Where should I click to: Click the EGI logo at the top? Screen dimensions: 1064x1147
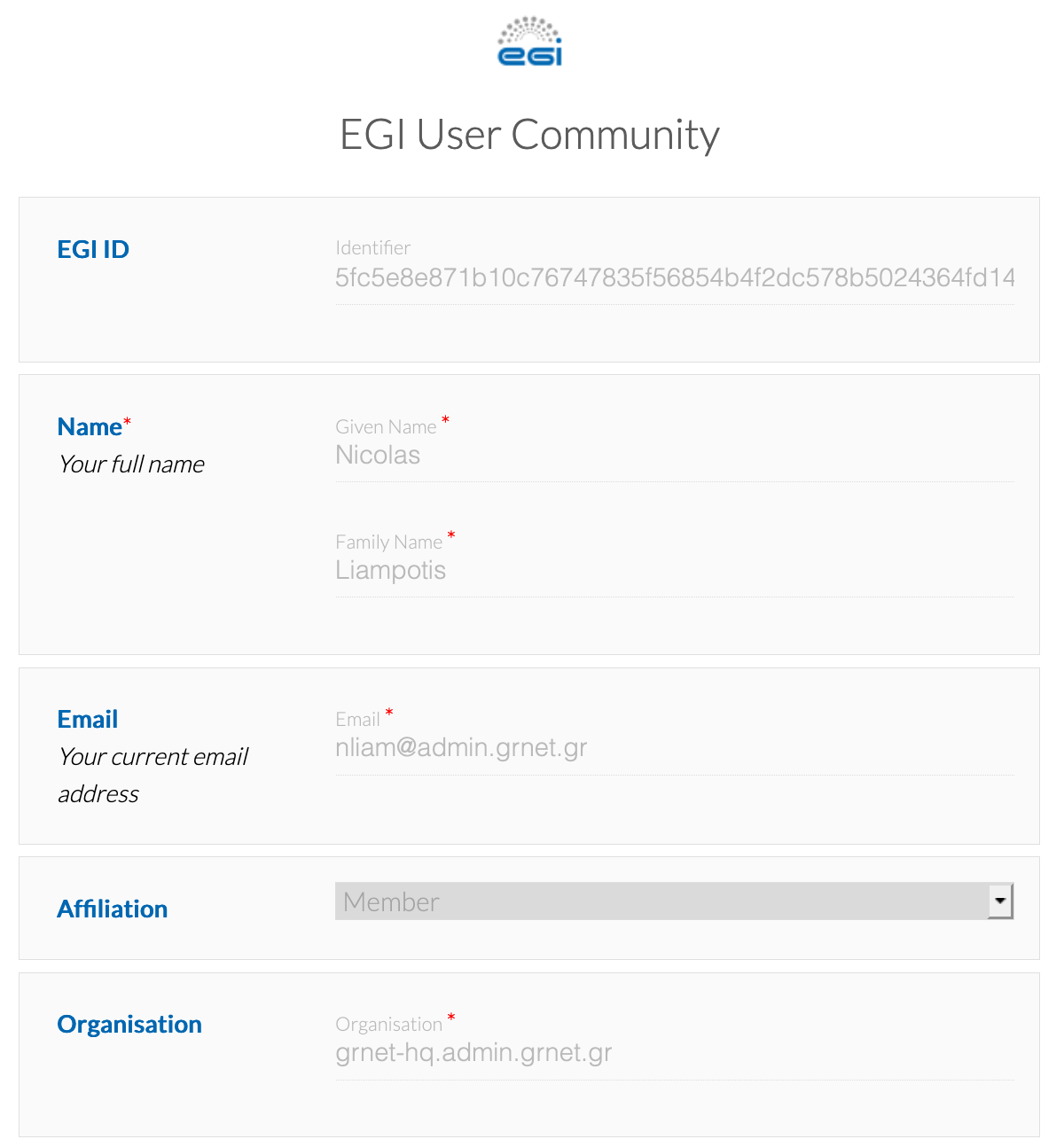pyautogui.click(x=530, y=40)
